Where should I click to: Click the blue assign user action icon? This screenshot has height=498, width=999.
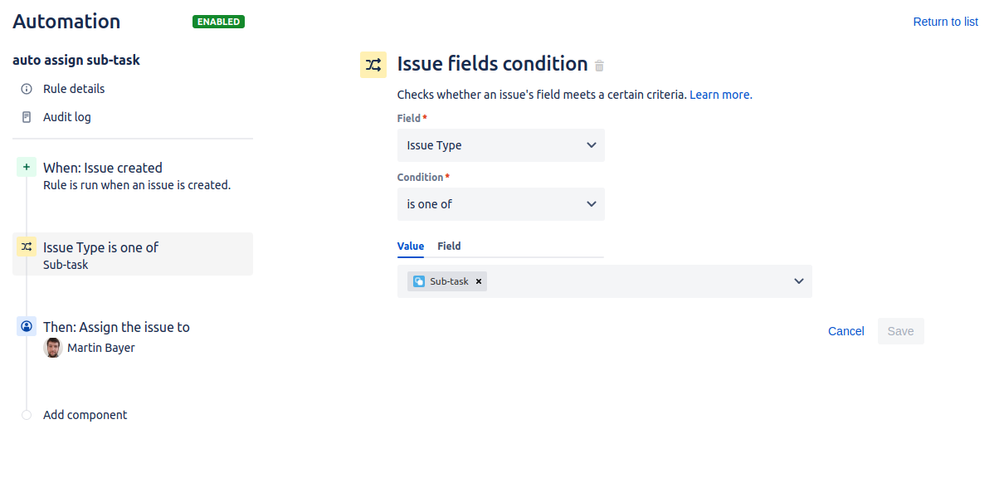coord(26,326)
